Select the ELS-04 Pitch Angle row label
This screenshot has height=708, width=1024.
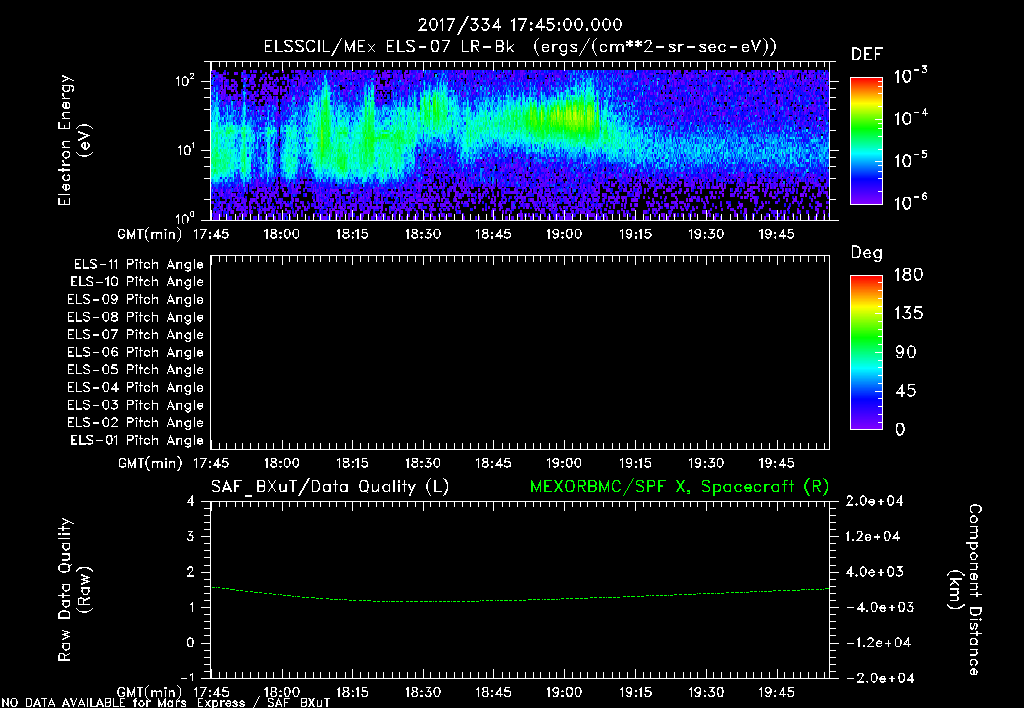[x=136, y=388]
